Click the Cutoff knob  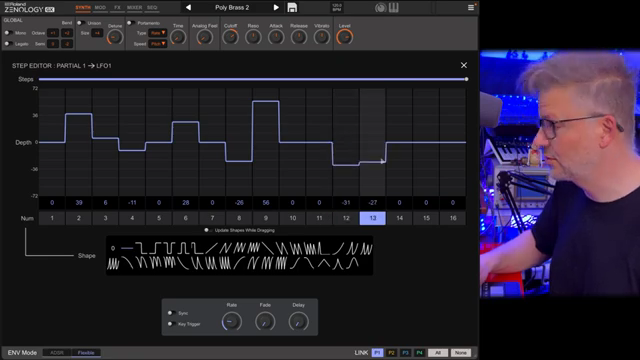tap(230, 37)
